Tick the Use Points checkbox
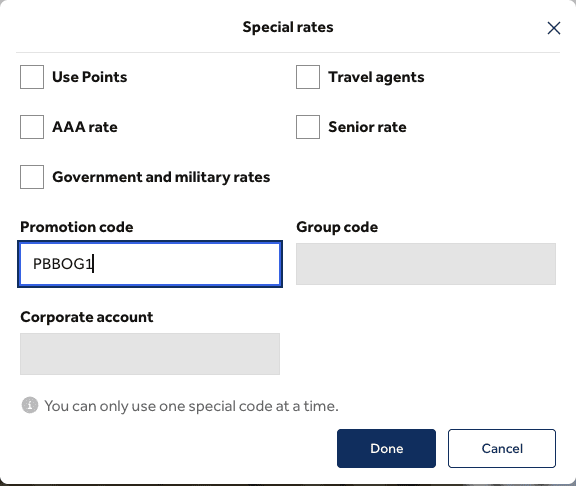Viewport: 576px width, 486px height. (32, 77)
